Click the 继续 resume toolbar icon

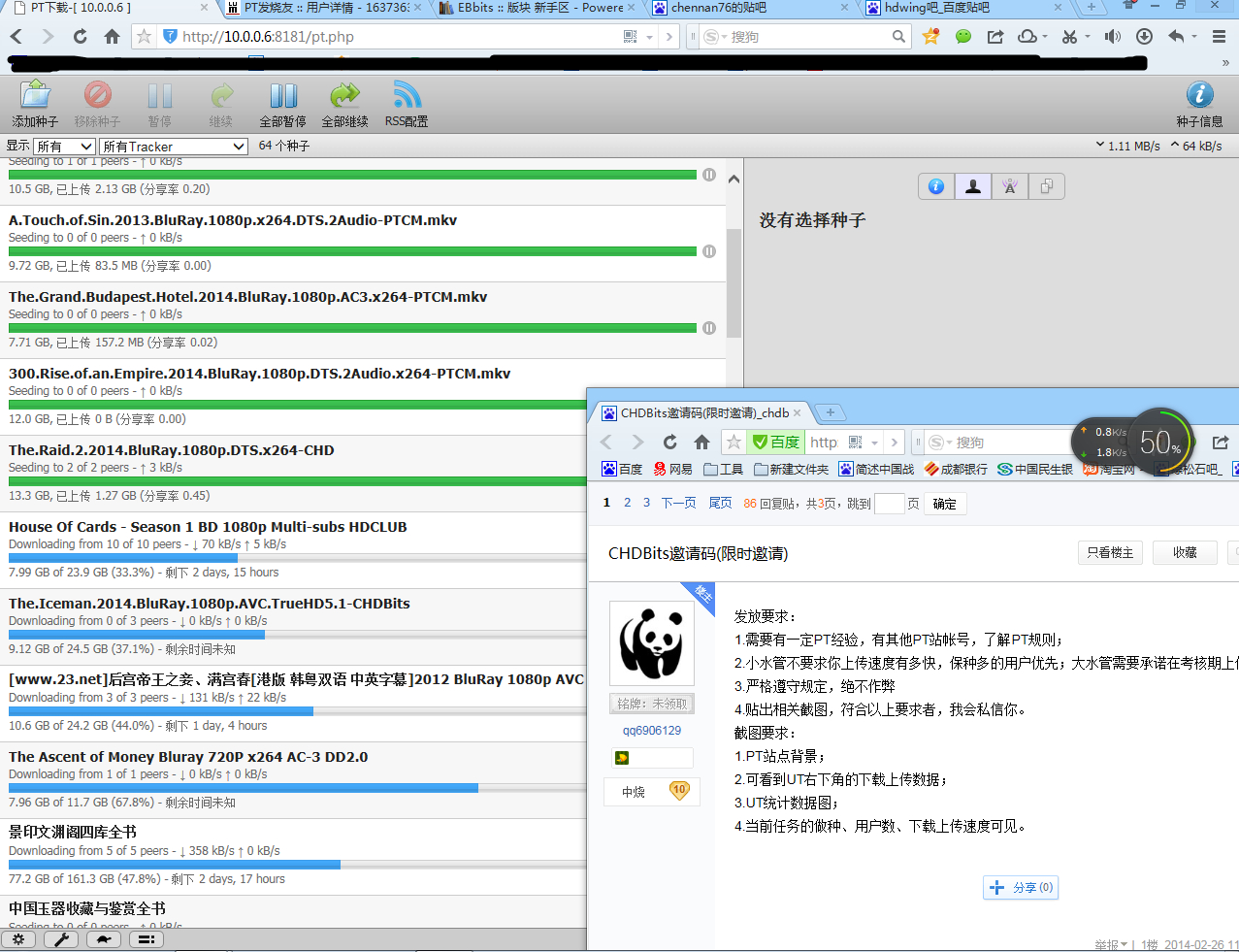[x=221, y=95]
